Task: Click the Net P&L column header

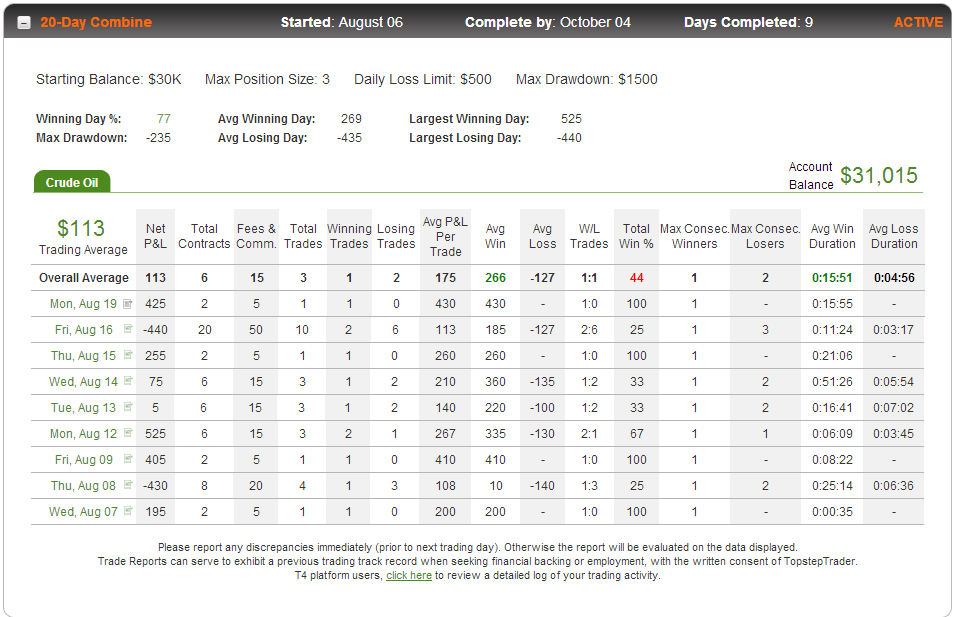Action: tap(155, 236)
